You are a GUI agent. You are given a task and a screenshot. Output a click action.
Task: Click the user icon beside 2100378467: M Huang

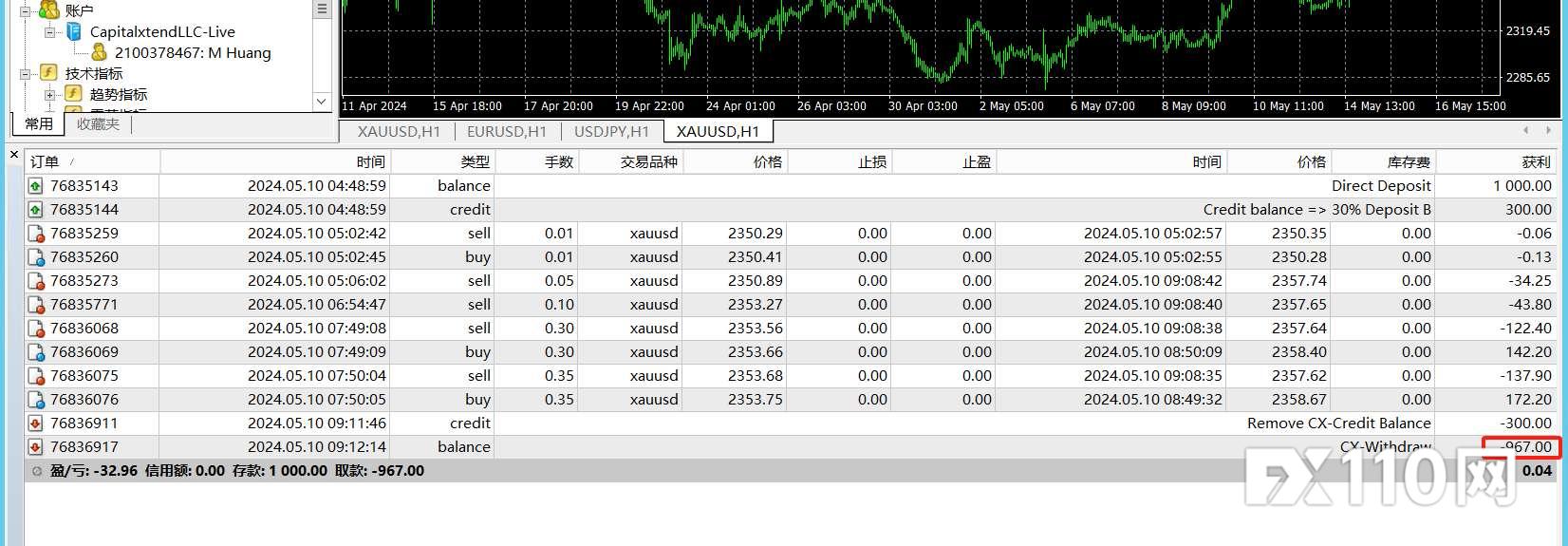coord(99,52)
